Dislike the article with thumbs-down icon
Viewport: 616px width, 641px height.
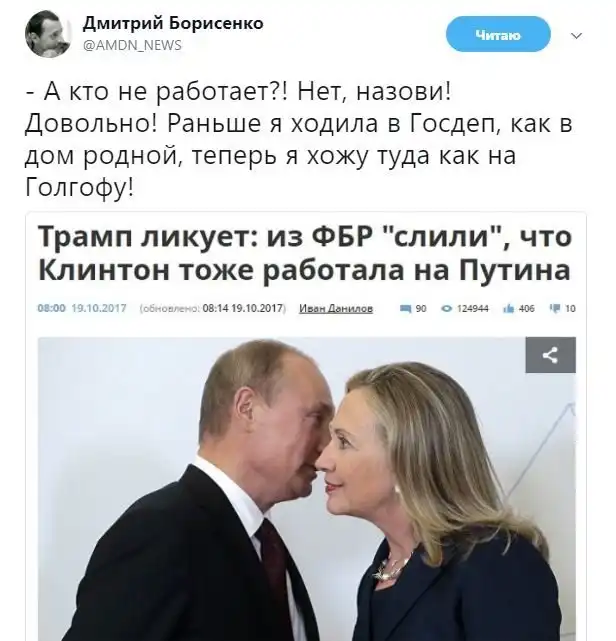click(556, 309)
